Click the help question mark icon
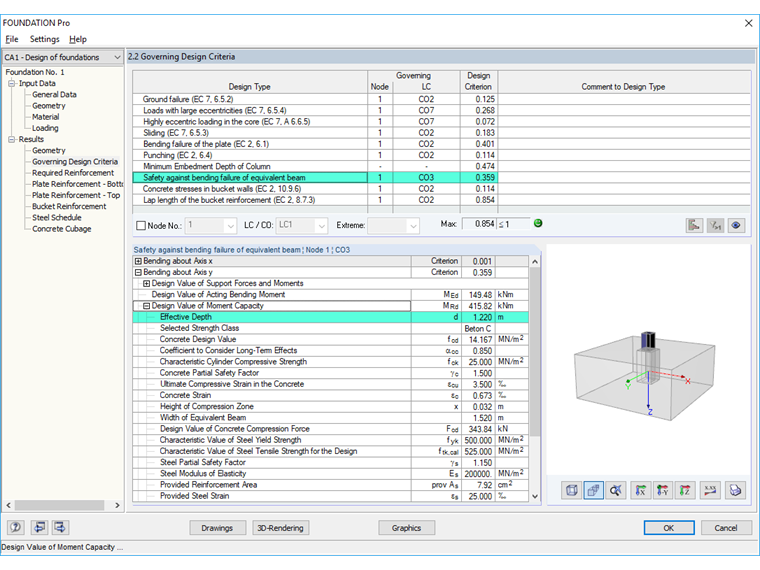This screenshot has width=760, height=570. click(x=16, y=527)
